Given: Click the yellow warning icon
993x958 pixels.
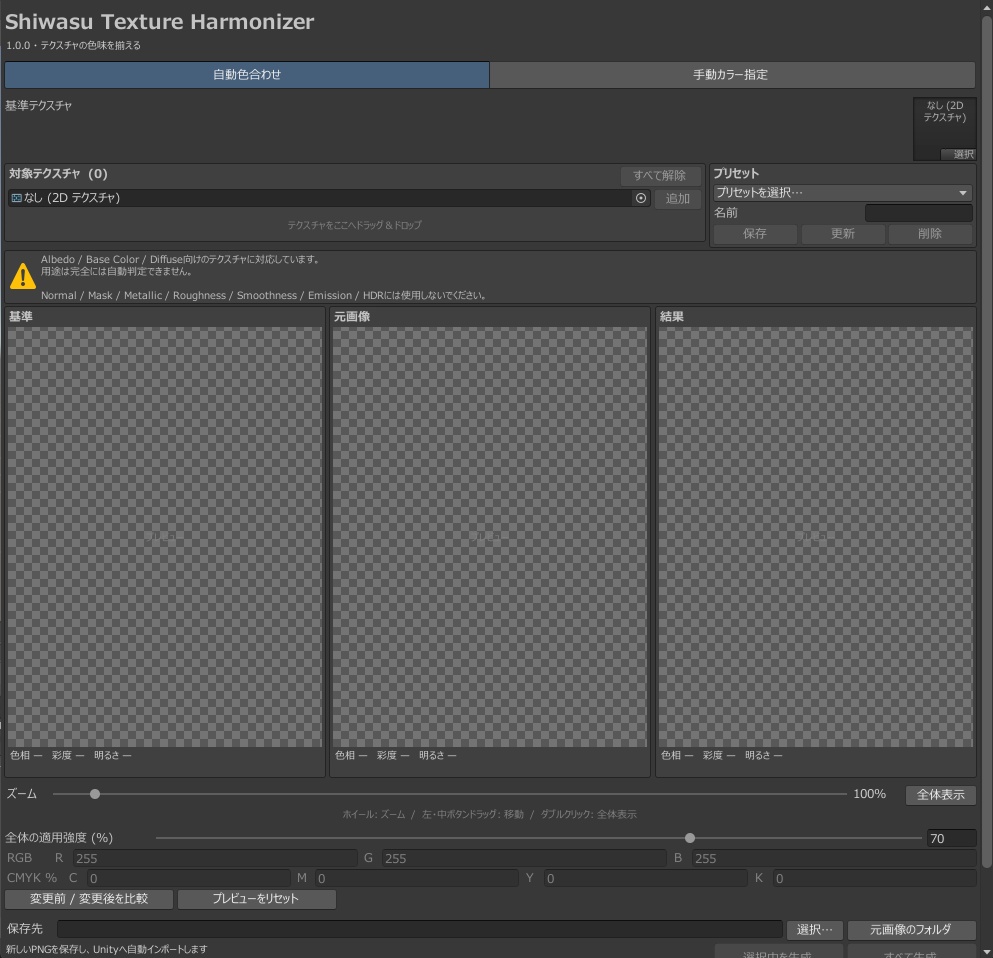Looking at the screenshot, I should click(x=23, y=277).
